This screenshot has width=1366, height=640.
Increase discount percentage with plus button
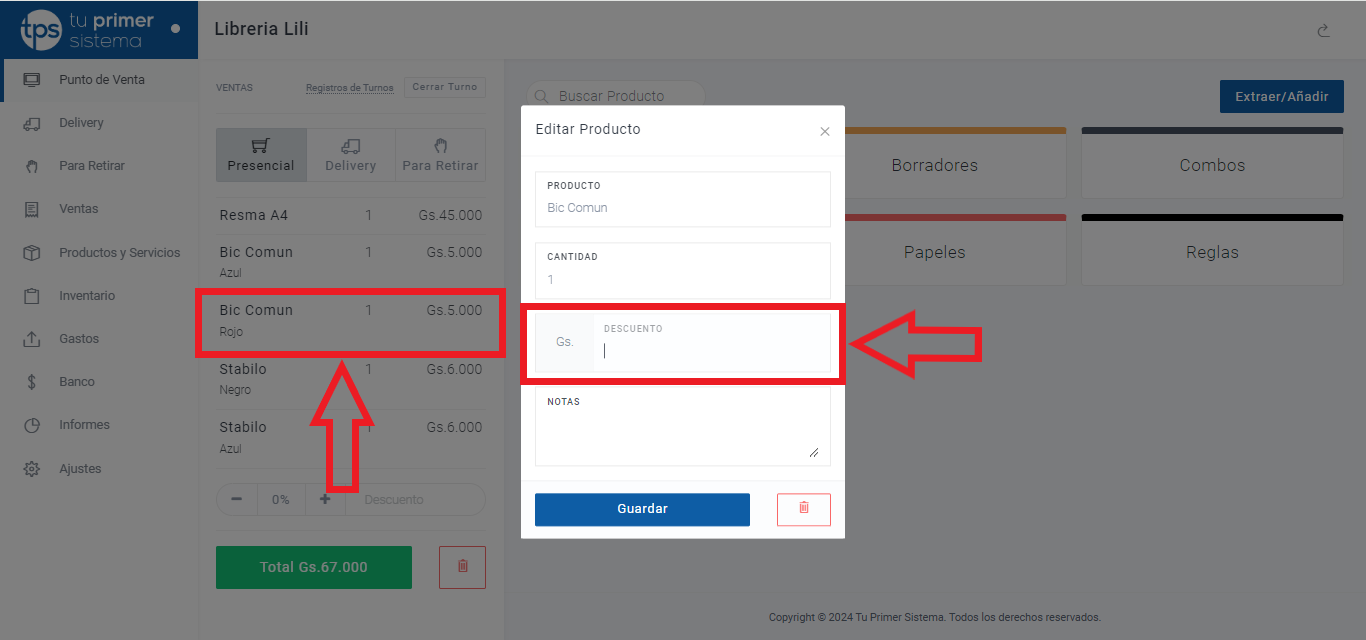[x=325, y=499]
